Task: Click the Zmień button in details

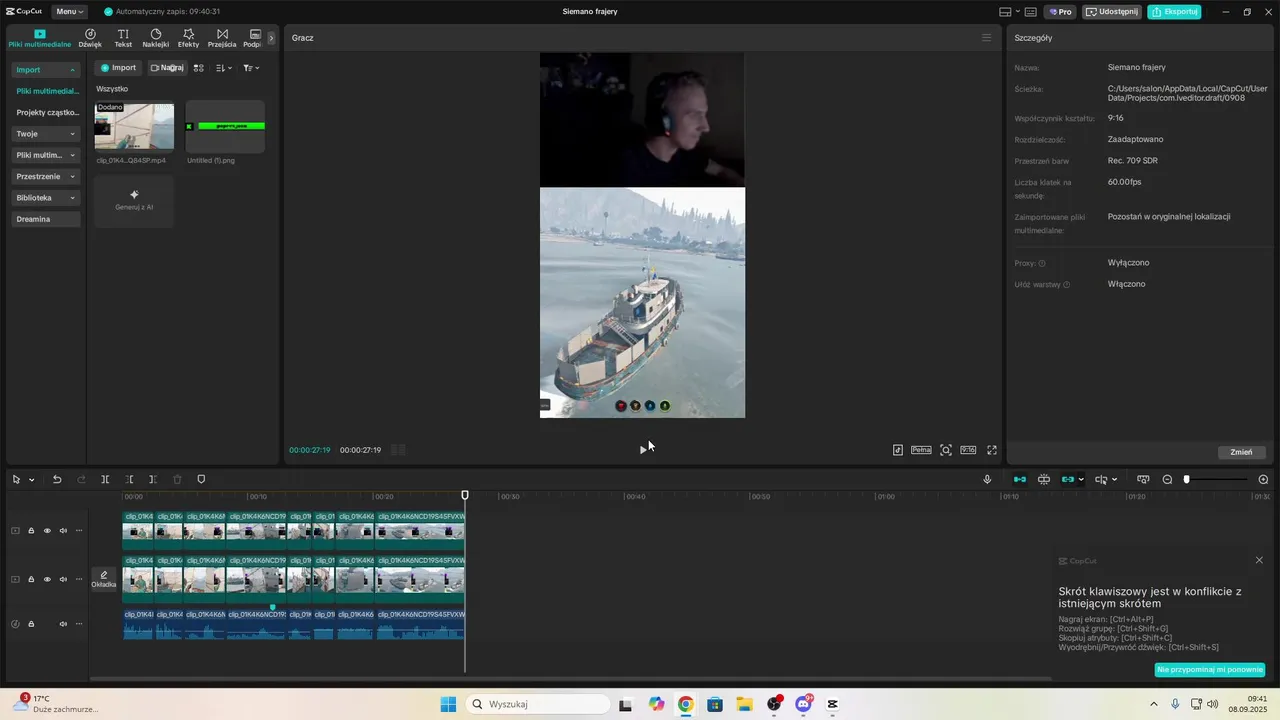Action: (1241, 452)
